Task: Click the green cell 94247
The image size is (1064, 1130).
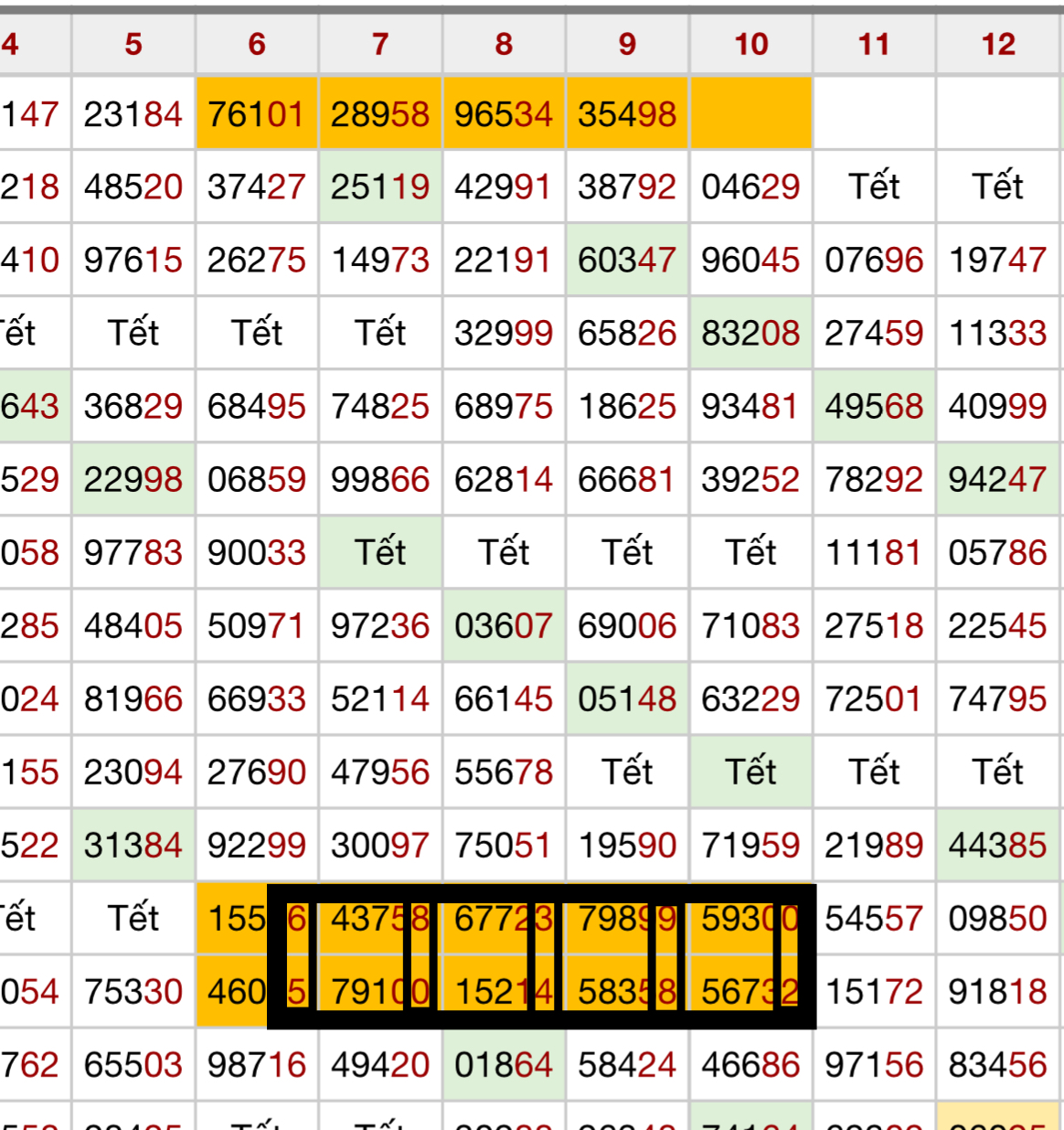Action: 998,479
